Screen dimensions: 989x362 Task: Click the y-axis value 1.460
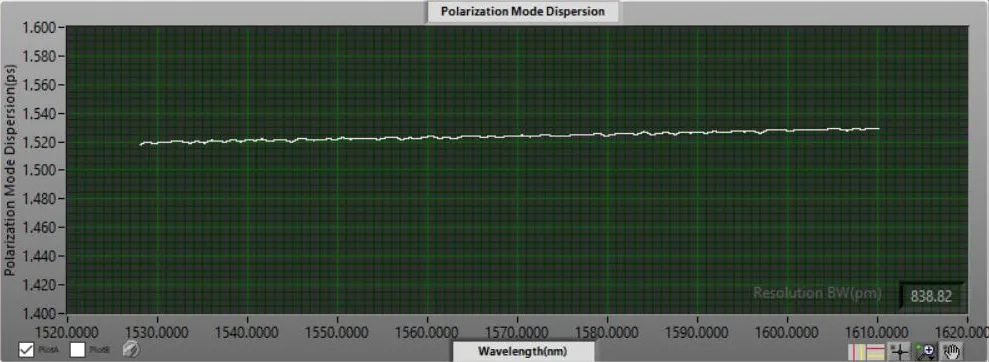coord(39,228)
